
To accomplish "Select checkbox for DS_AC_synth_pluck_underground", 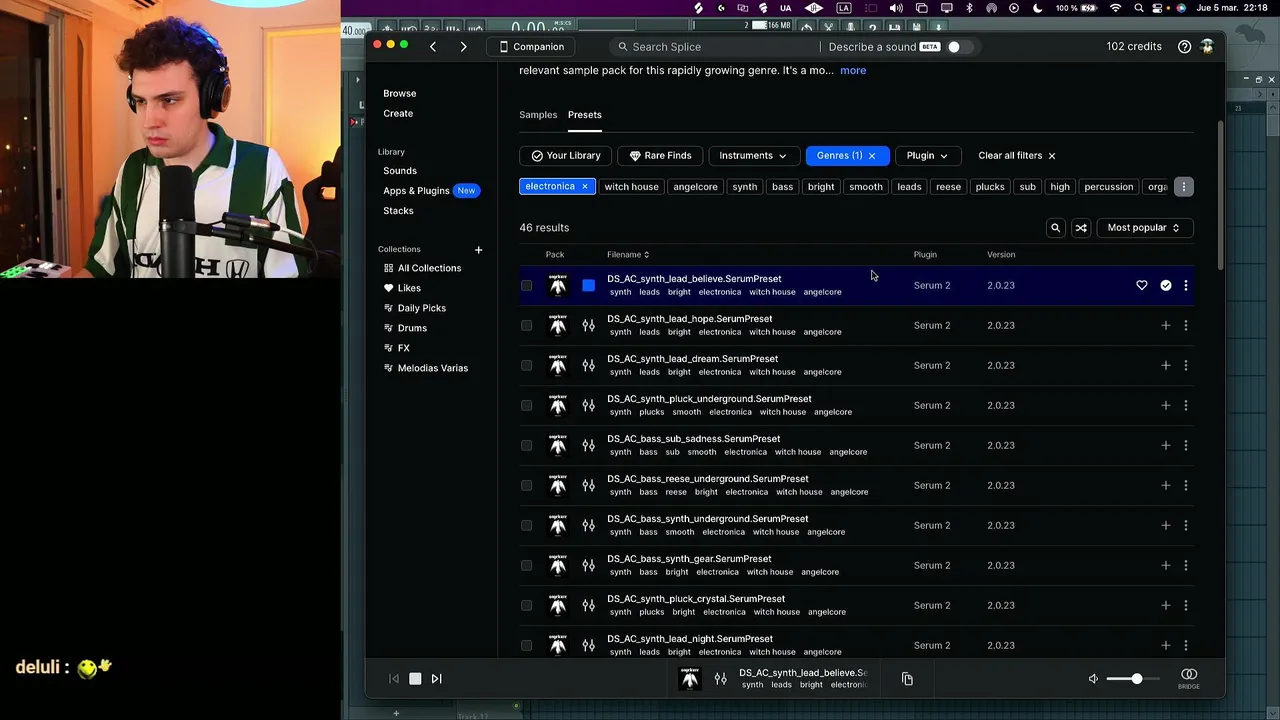I will tap(527, 406).
